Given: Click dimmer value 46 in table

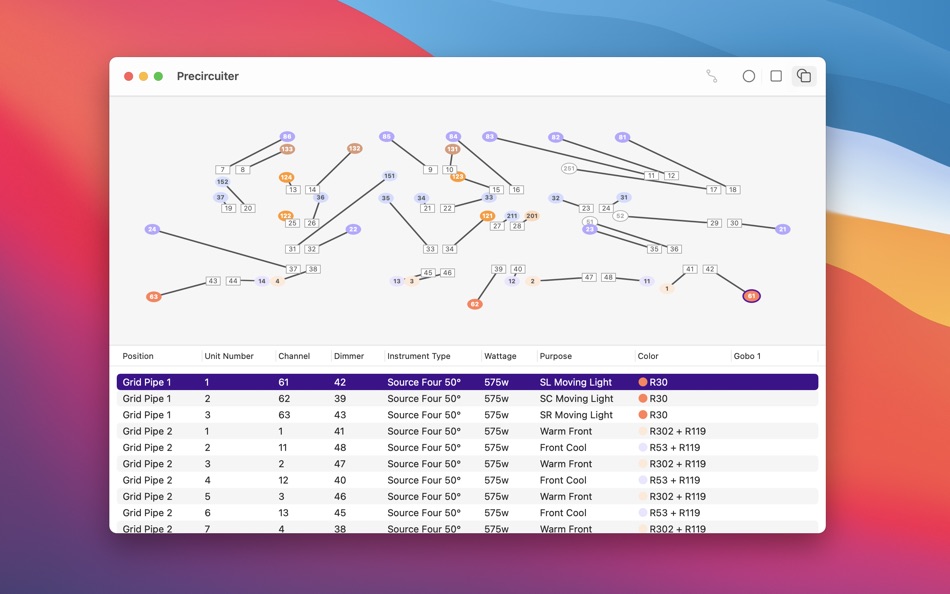Looking at the screenshot, I should pos(340,496).
